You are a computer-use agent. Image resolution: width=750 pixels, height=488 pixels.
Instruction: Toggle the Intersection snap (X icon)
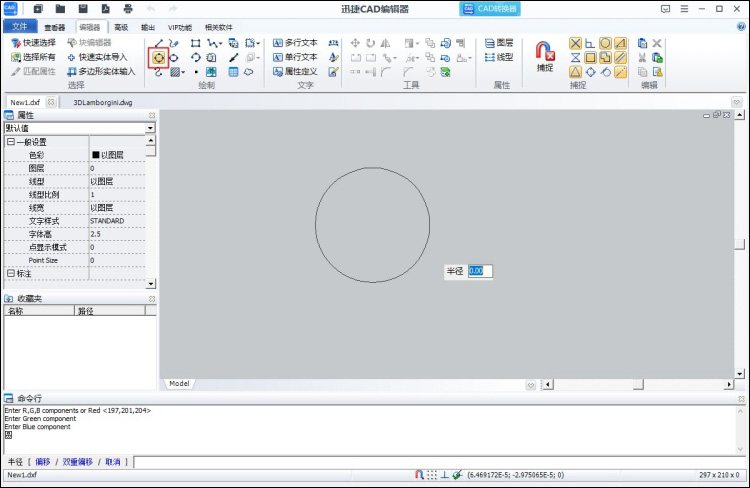click(x=575, y=44)
